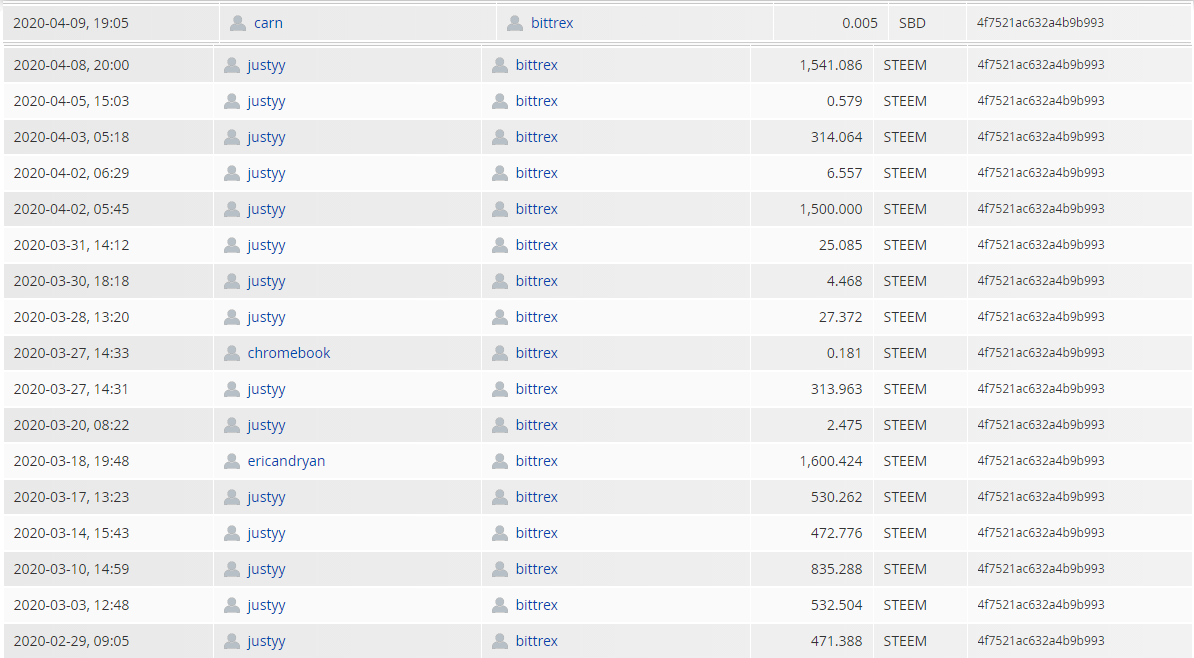Click bittrex avatar icon in the SBD row
The image size is (1194, 658).
pos(515,23)
